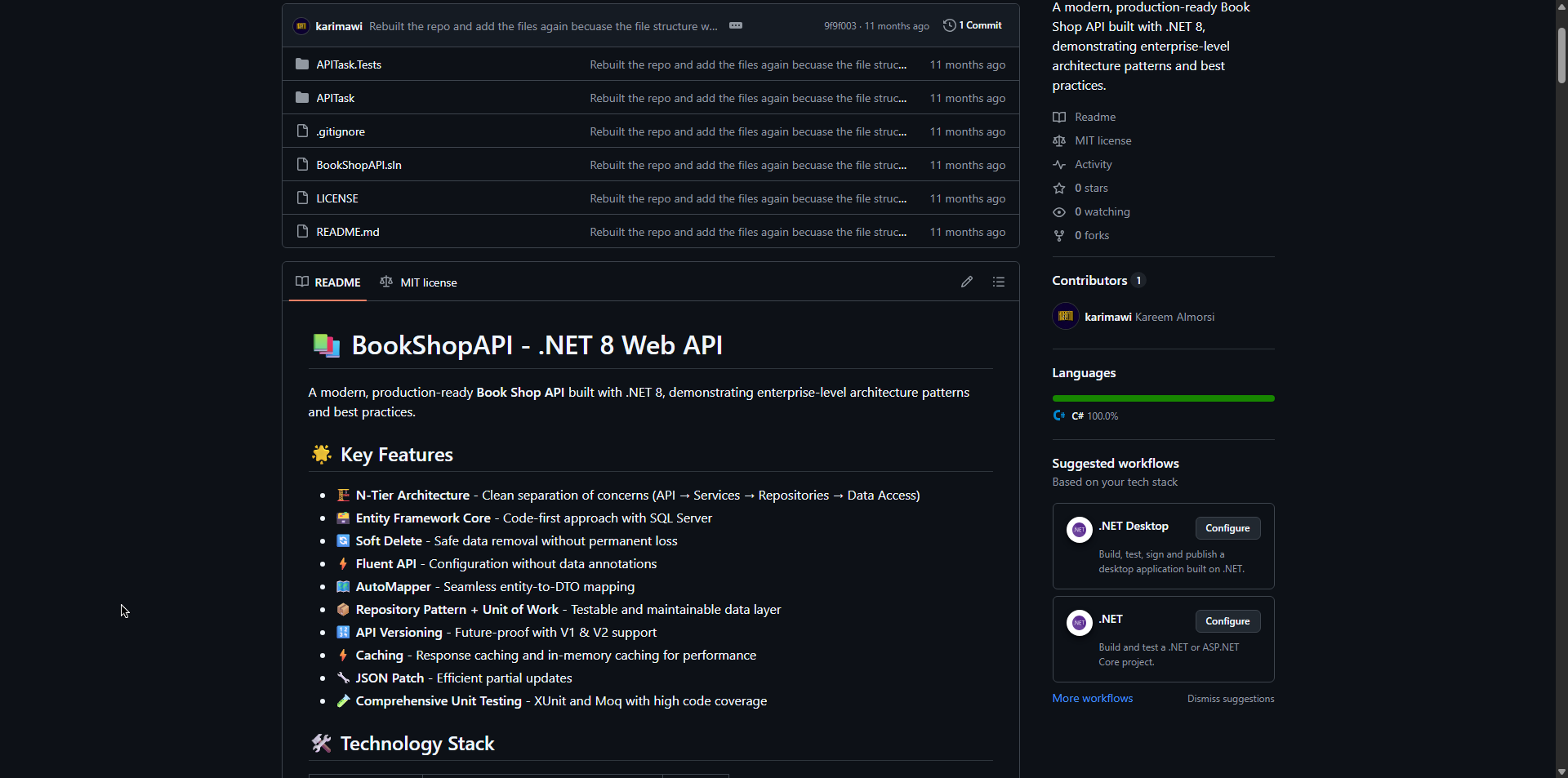Screen dimensions: 1568x778
Task: Open karimawi username in the commit header
Action: tap(339, 26)
